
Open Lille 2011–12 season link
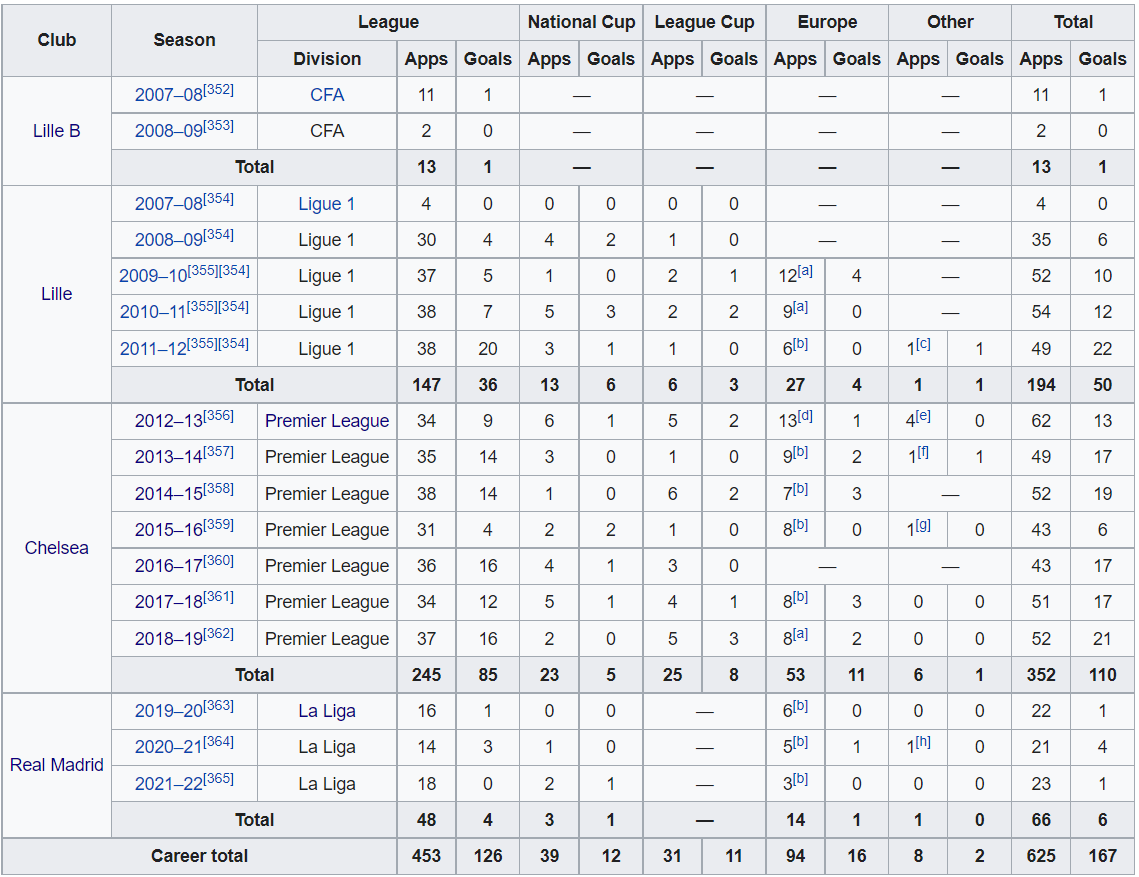click(153, 349)
